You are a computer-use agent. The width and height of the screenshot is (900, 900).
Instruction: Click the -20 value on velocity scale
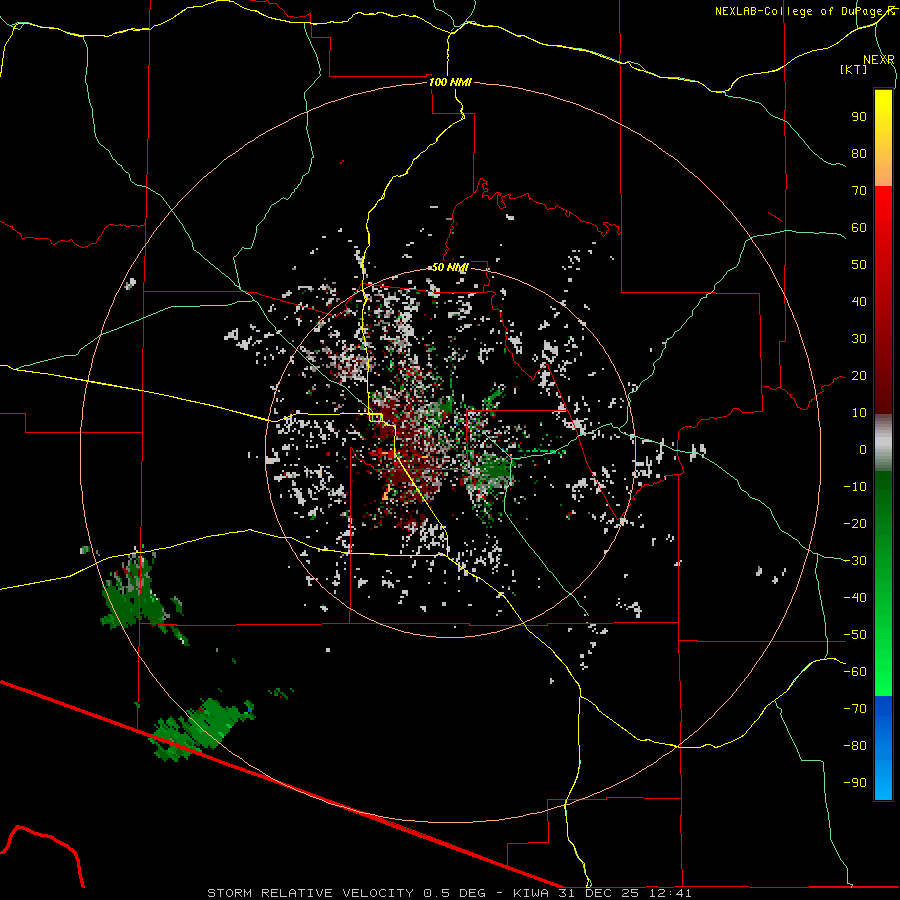click(x=855, y=524)
